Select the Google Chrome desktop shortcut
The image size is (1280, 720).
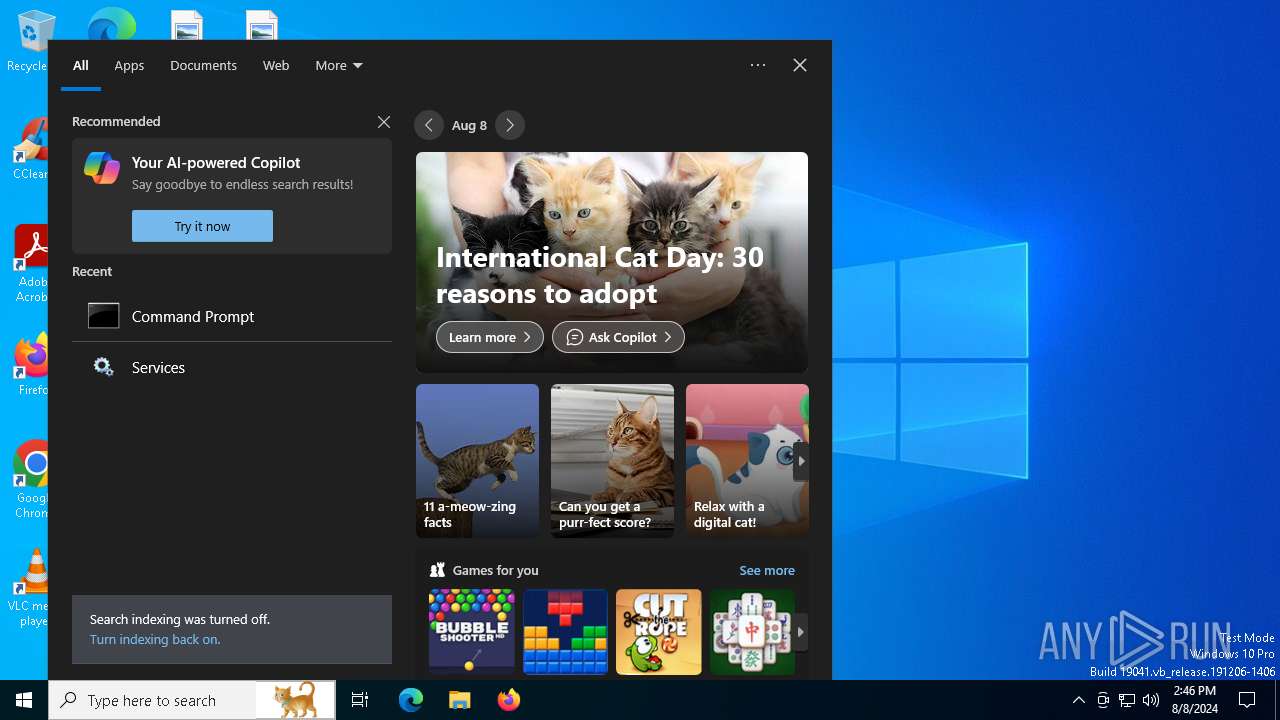[30, 480]
